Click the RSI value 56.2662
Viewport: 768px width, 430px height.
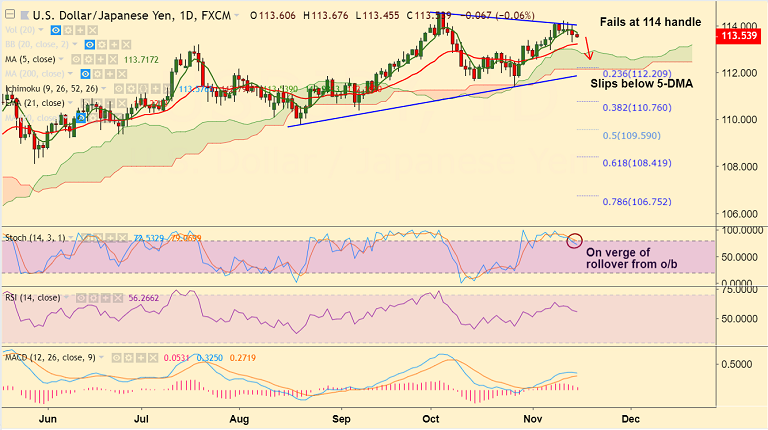[x=144, y=298]
